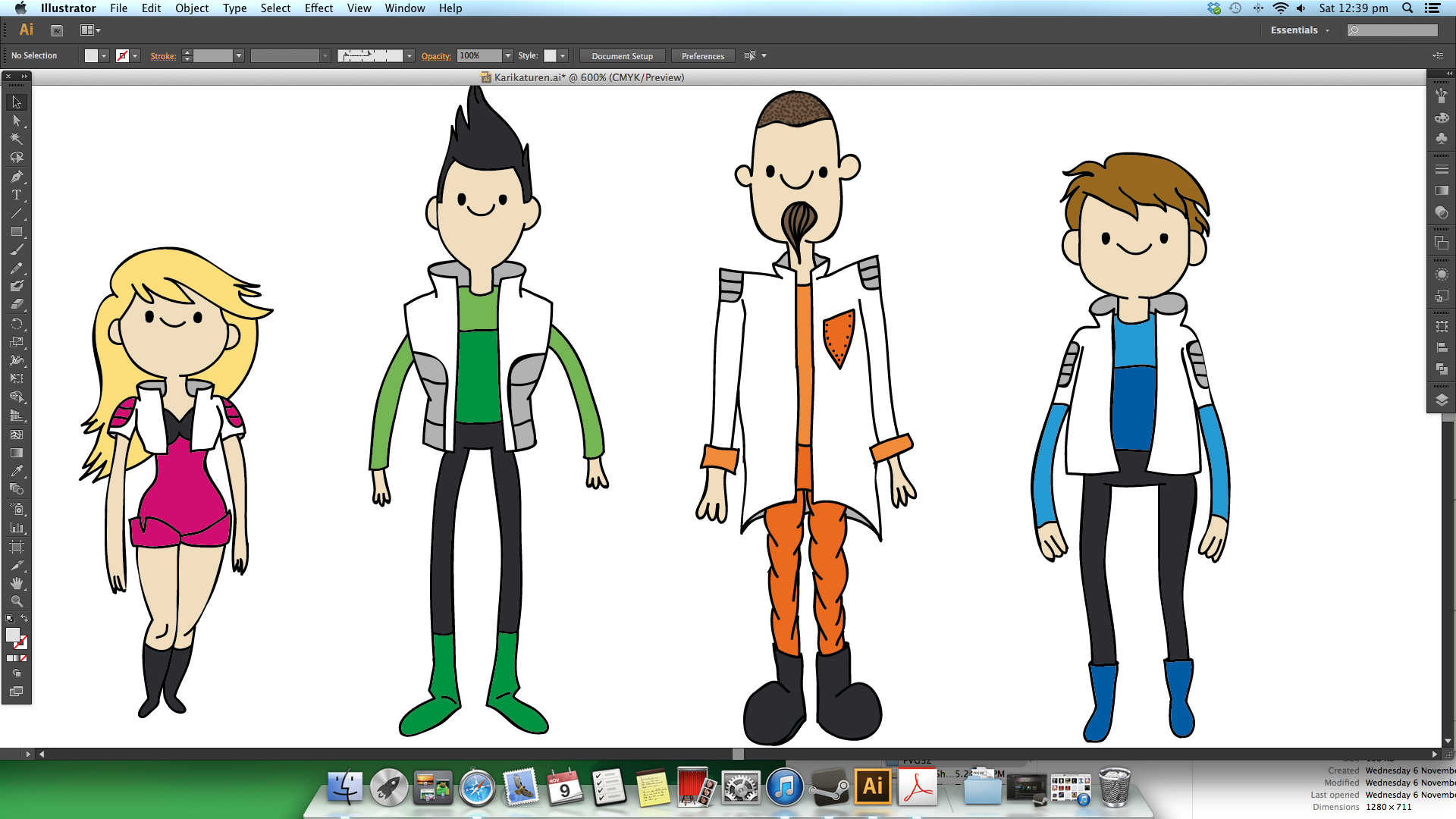This screenshot has height=819, width=1456.
Task: Expand the collapsed right panel dock
Action: tap(1449, 74)
